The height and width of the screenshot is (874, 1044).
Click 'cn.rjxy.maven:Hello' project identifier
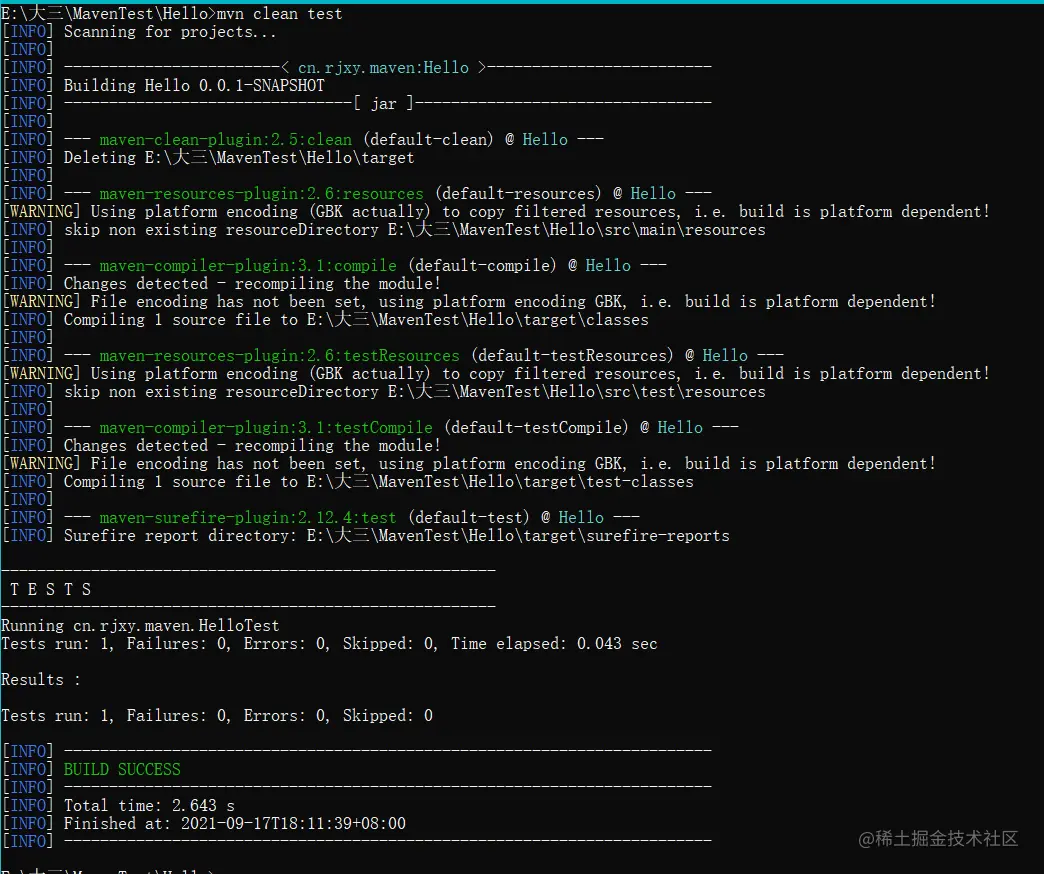point(383,67)
